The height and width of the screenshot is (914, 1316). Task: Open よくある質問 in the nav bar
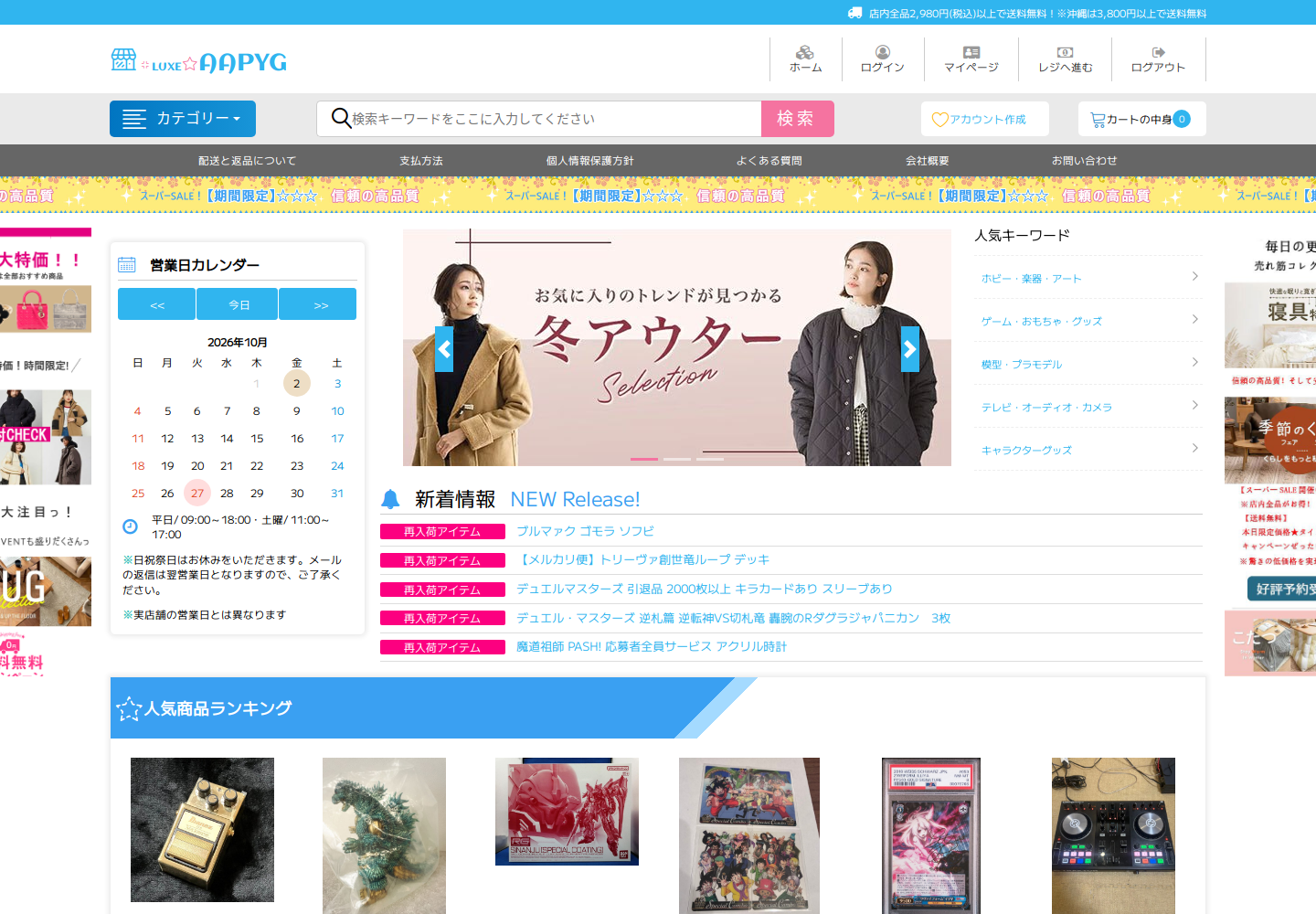pyautogui.click(x=769, y=161)
